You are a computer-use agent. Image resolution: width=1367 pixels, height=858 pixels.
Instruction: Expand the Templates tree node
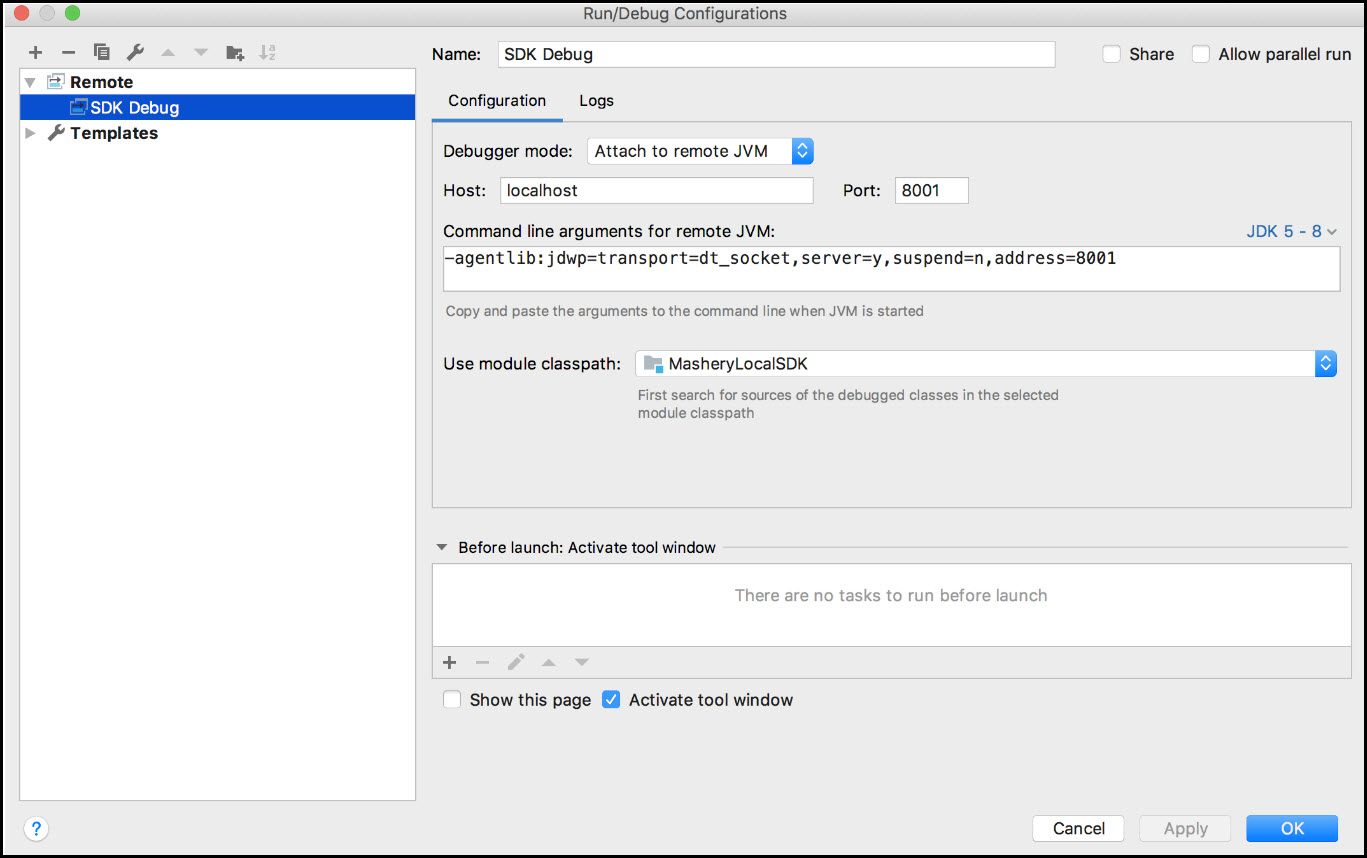(30, 133)
